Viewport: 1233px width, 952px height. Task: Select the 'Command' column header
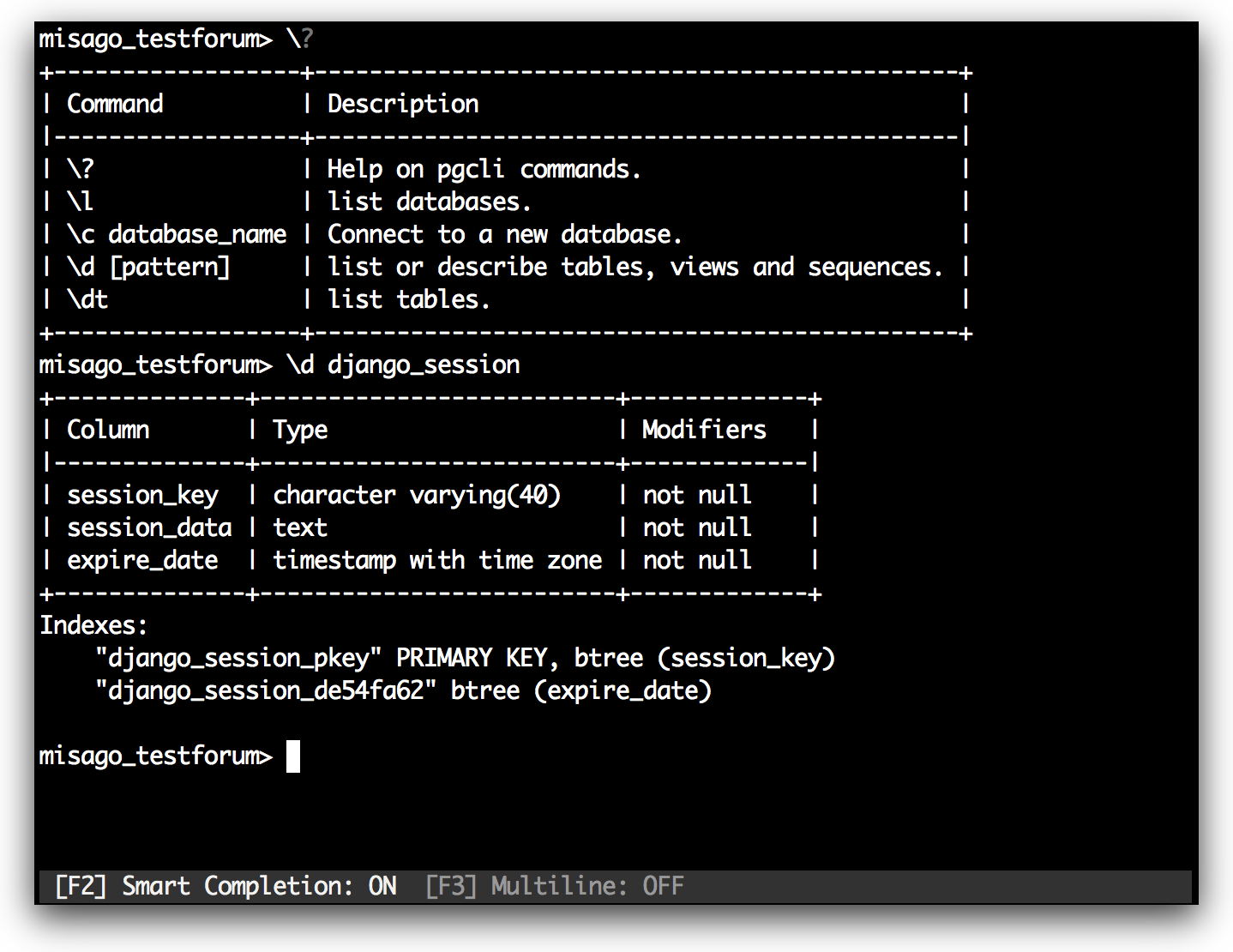pos(115,104)
